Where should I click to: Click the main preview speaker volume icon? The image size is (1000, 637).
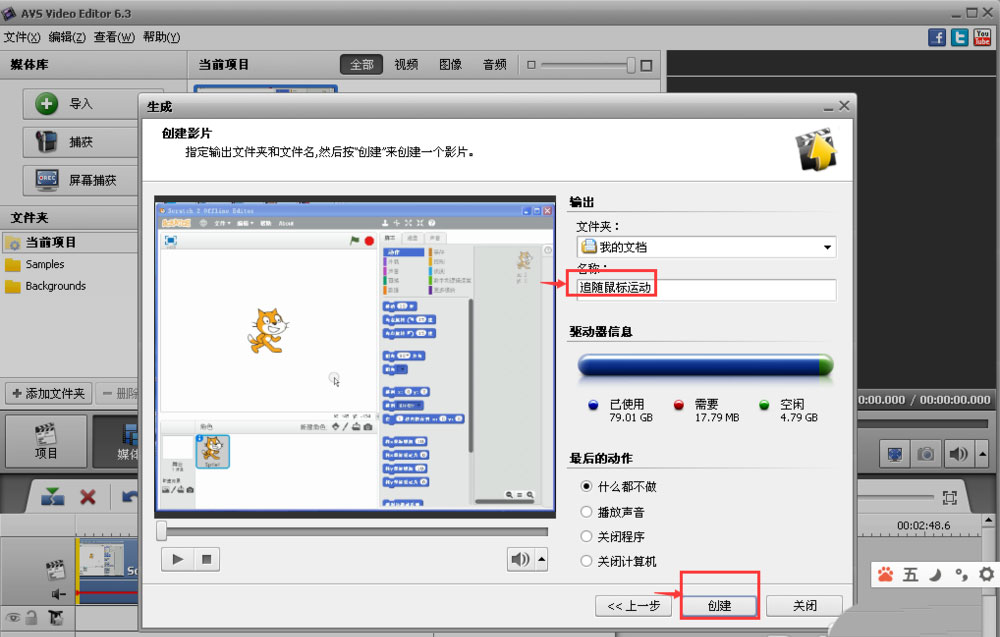[958, 454]
